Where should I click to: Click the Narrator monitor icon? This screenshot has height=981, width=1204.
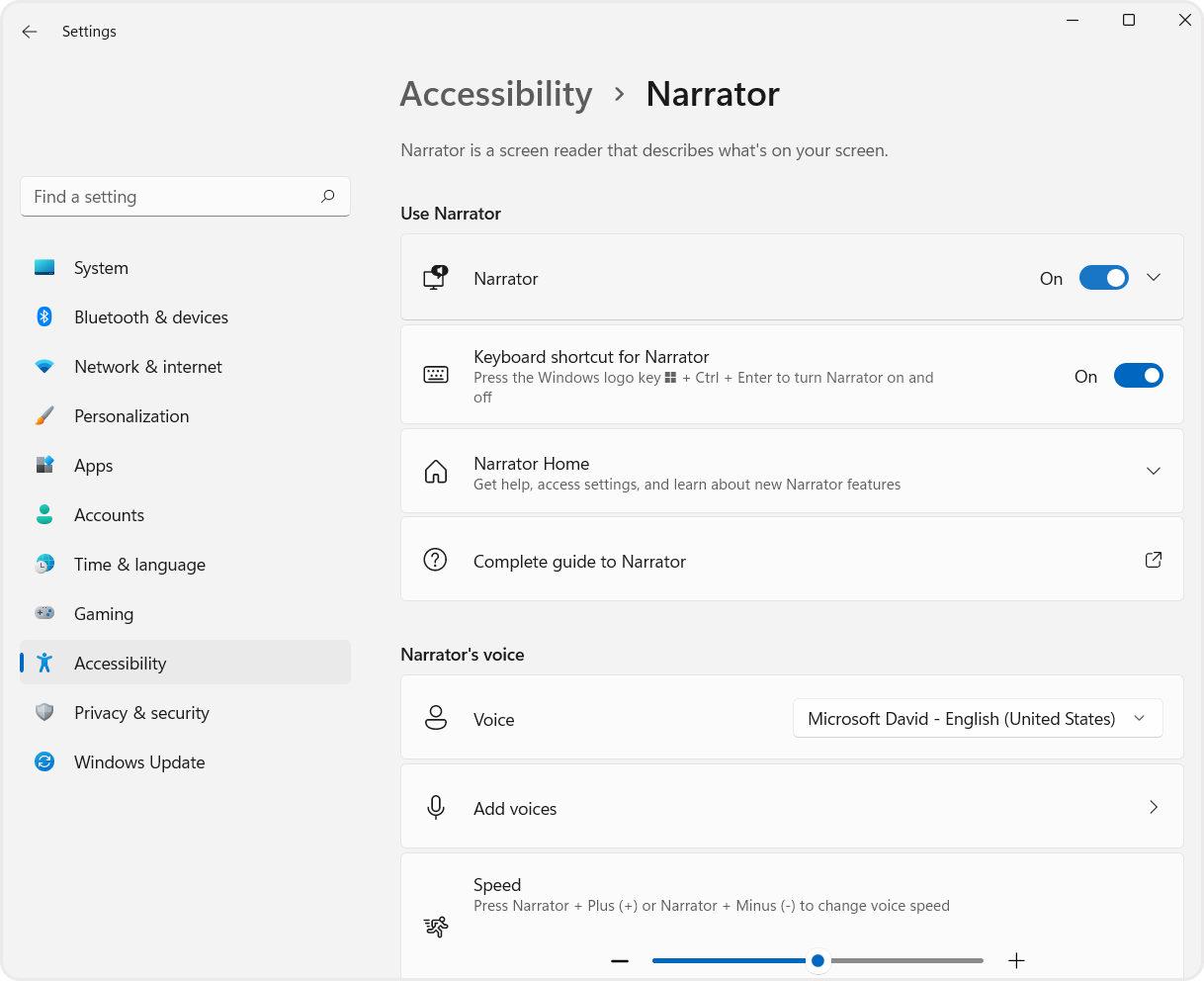coord(434,278)
